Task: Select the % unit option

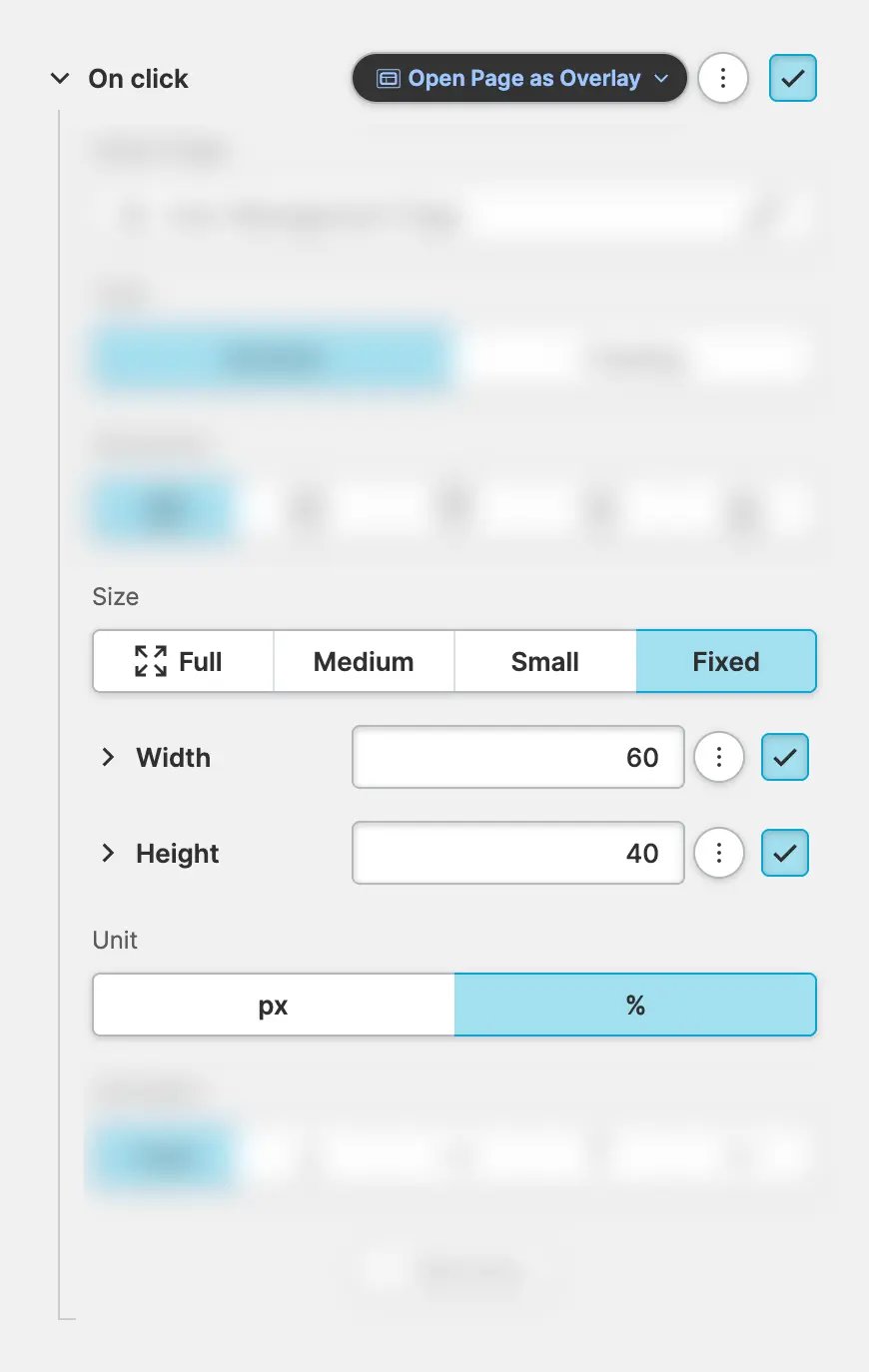Action: (x=635, y=1005)
